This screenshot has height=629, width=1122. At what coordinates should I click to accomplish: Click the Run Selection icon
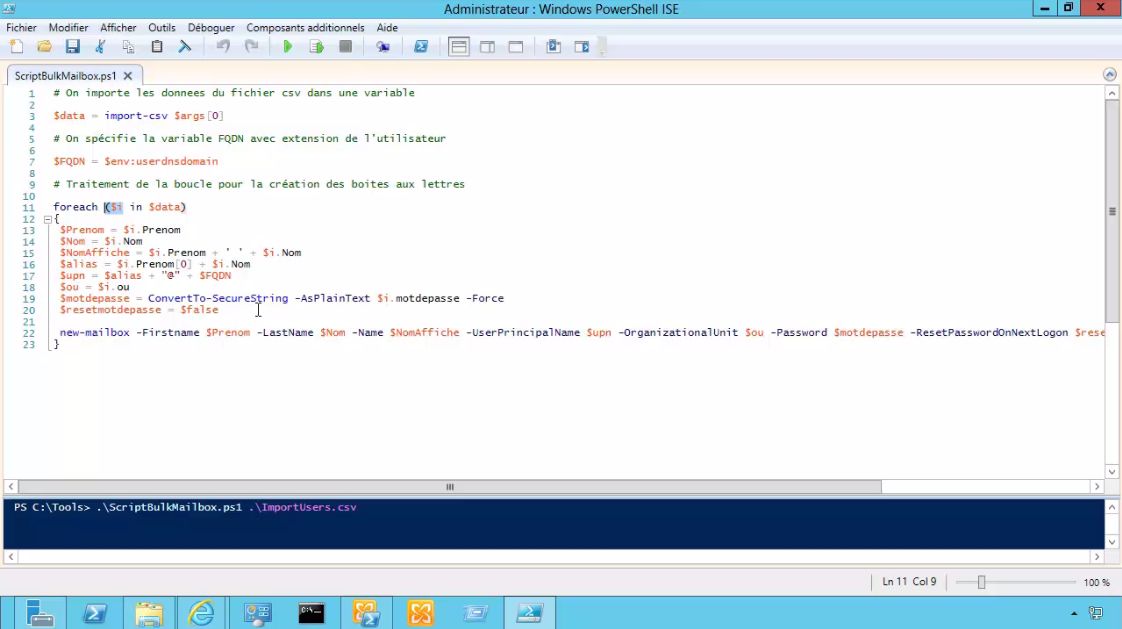point(316,47)
